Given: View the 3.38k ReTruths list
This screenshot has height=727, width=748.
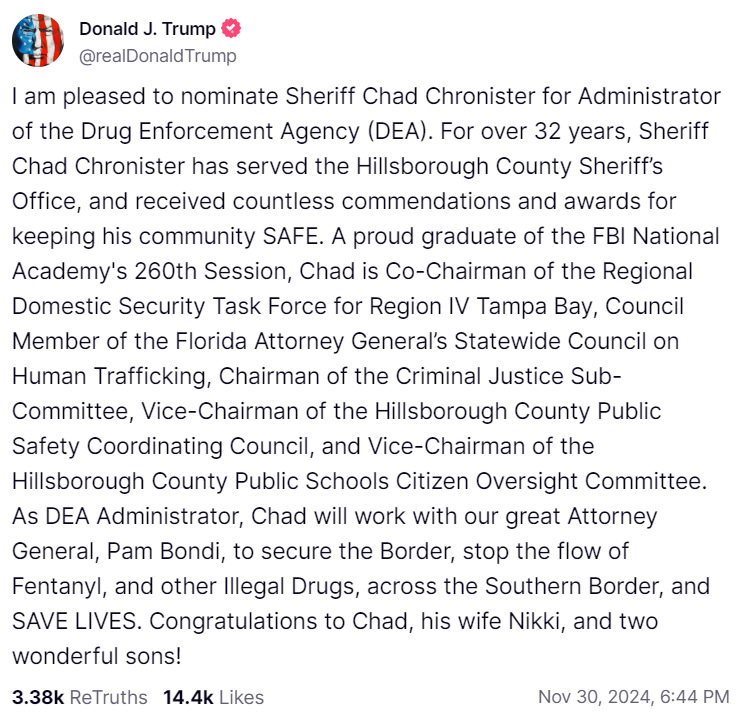Looking at the screenshot, I should [x=79, y=696].
